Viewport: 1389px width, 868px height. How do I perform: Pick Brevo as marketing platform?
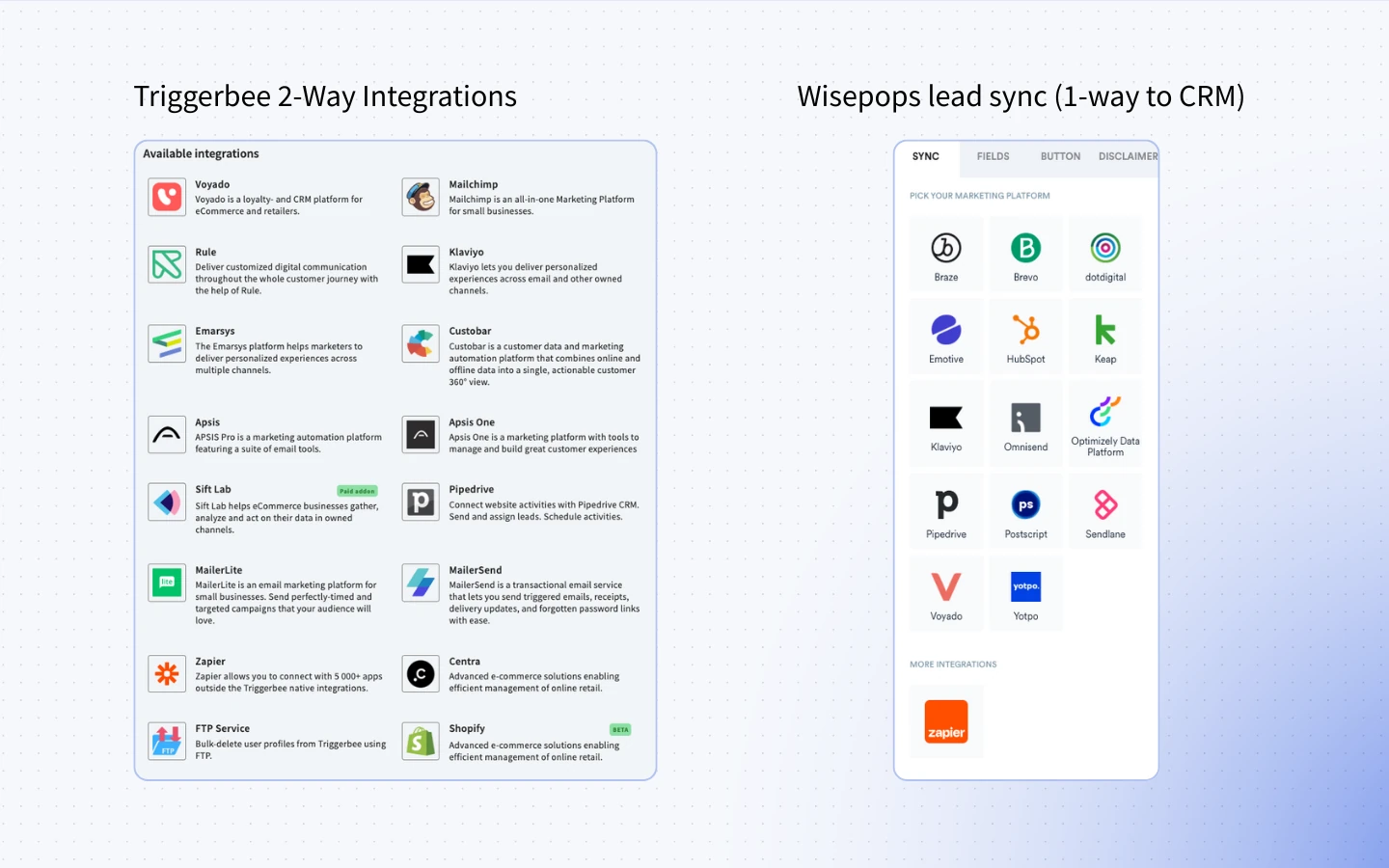(1025, 255)
